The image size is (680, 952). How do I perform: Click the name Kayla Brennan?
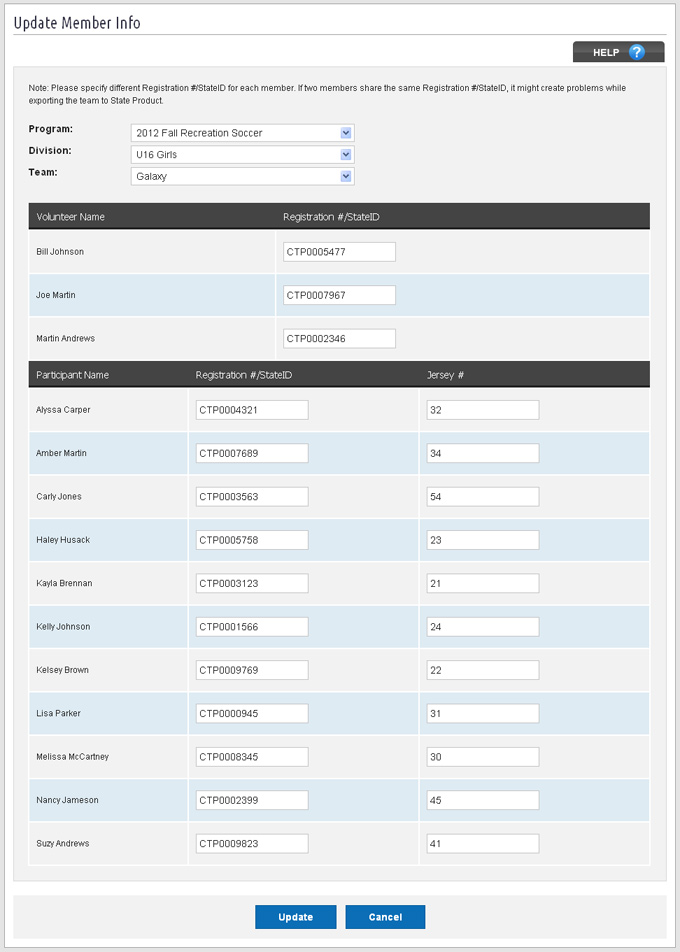click(x=64, y=583)
